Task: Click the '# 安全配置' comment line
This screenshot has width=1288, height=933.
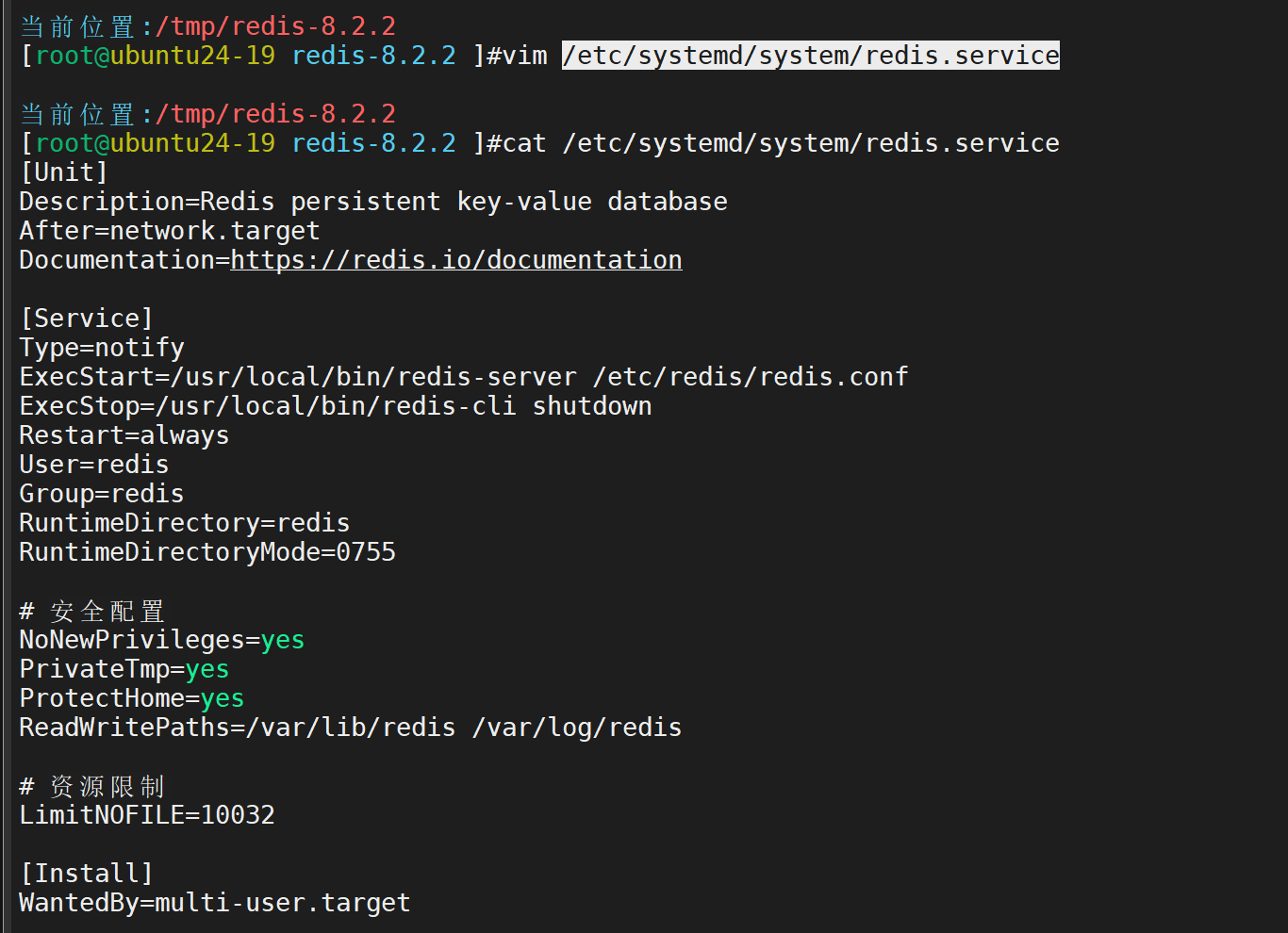Action: point(92,611)
